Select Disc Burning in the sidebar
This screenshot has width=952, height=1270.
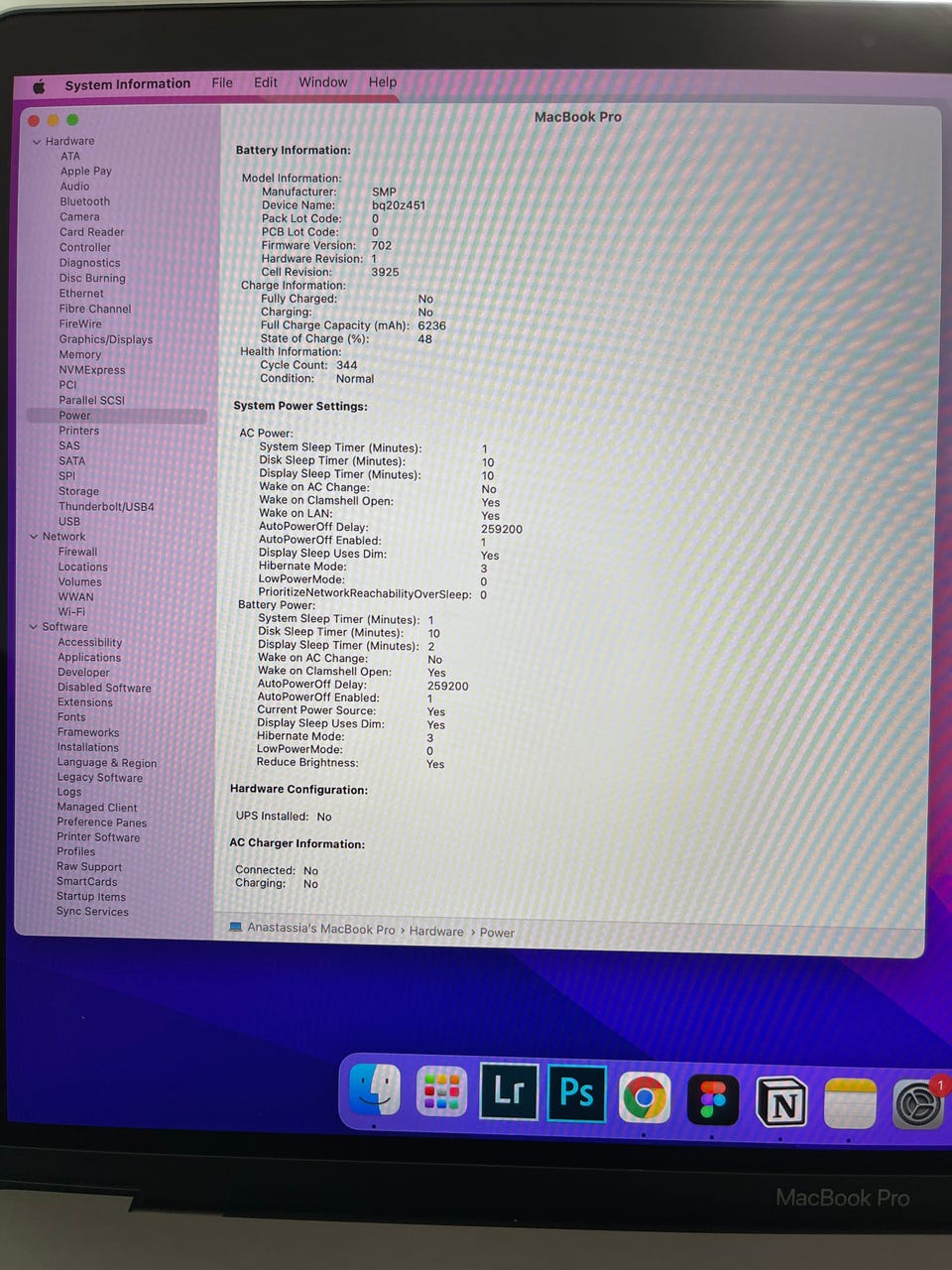click(92, 279)
